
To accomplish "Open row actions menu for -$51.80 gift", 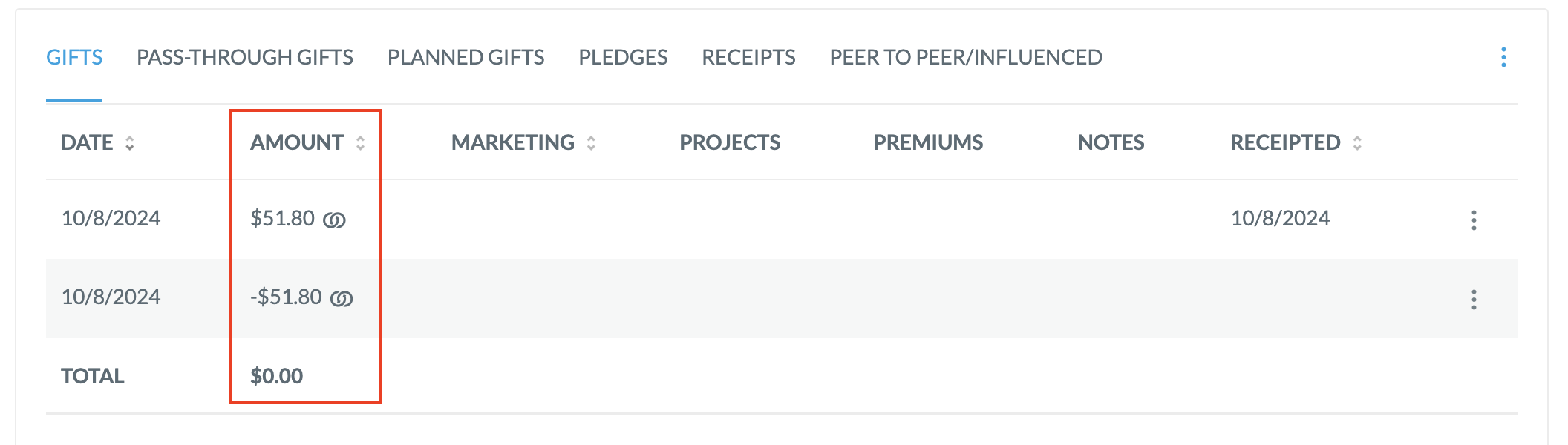I will [1474, 300].
